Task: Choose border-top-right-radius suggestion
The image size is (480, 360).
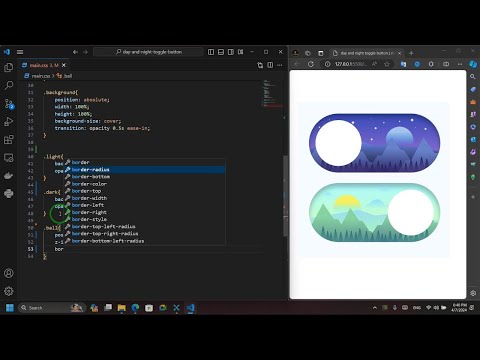Action: [145, 234]
